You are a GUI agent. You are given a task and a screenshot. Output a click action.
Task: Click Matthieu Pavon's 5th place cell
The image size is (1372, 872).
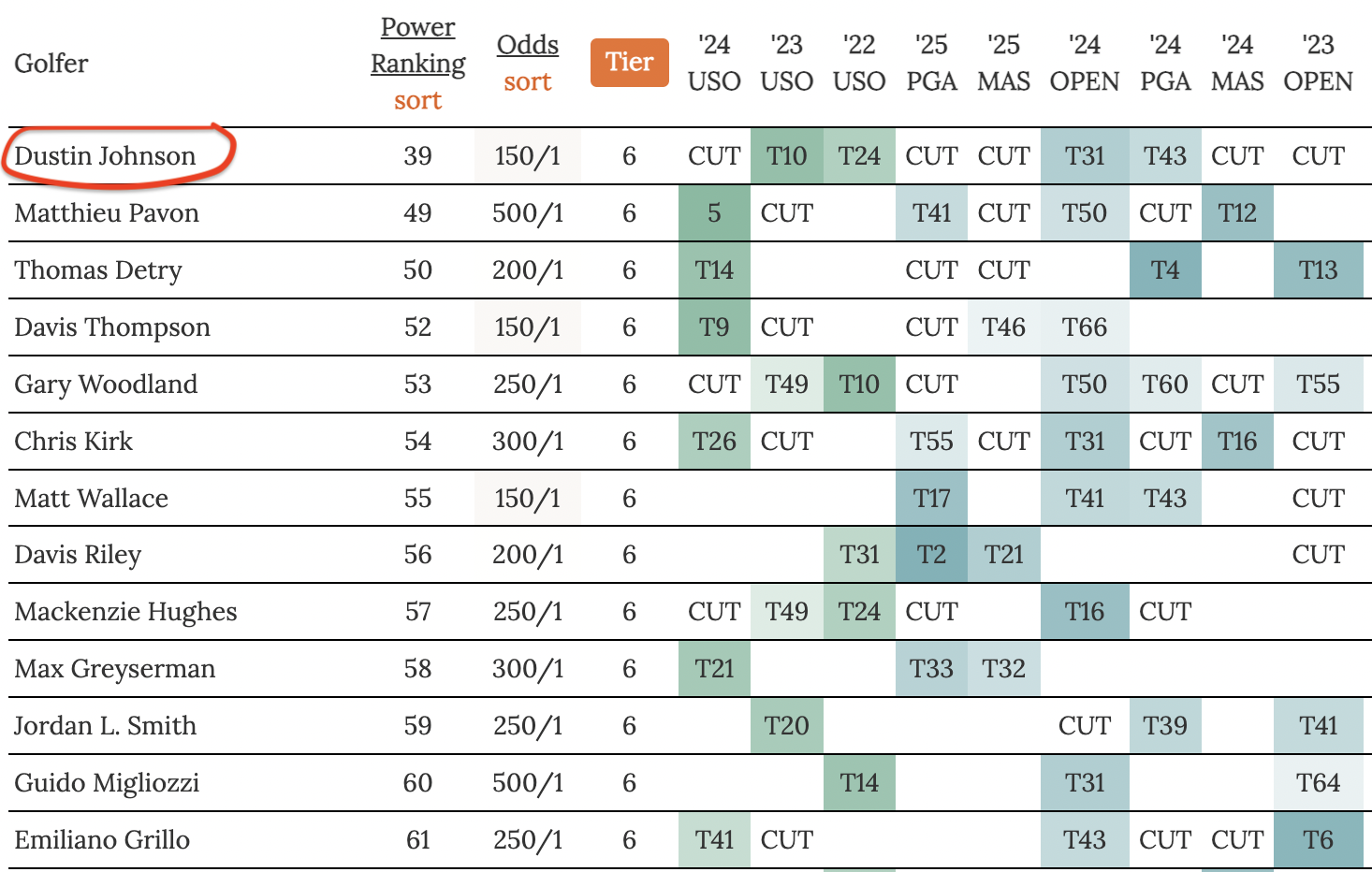714,213
